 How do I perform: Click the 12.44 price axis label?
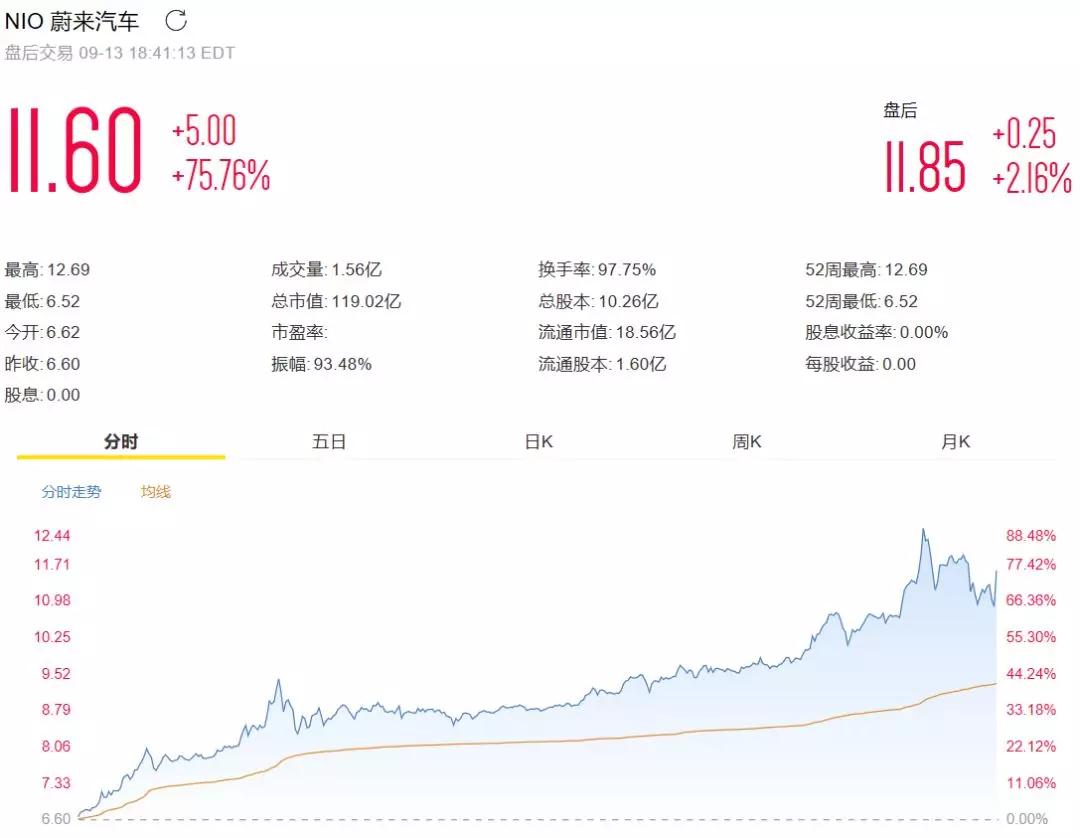pyautogui.click(x=51, y=536)
